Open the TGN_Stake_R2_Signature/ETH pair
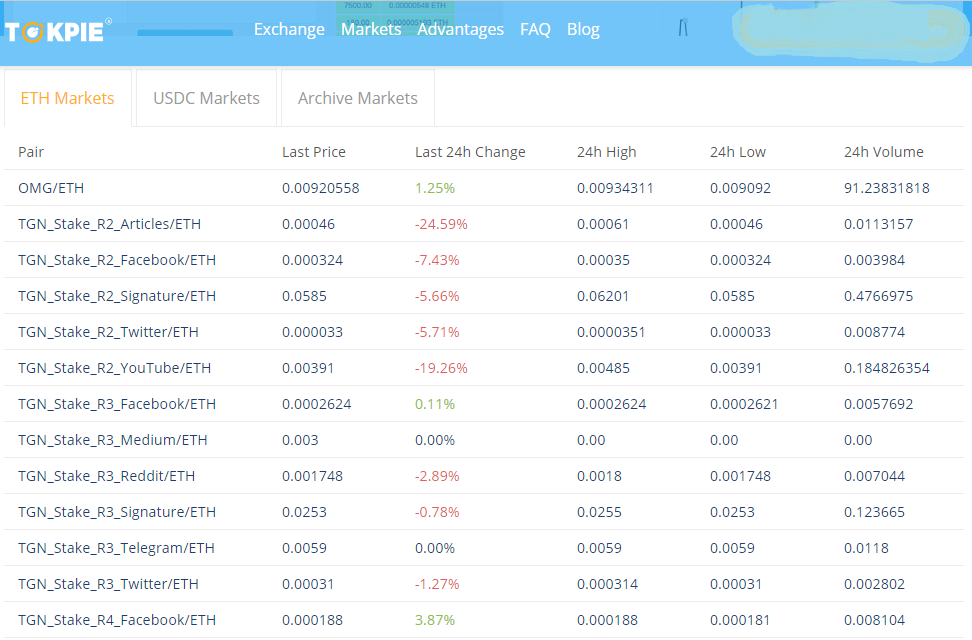Image resolution: width=972 pixels, height=640 pixels. [117, 296]
